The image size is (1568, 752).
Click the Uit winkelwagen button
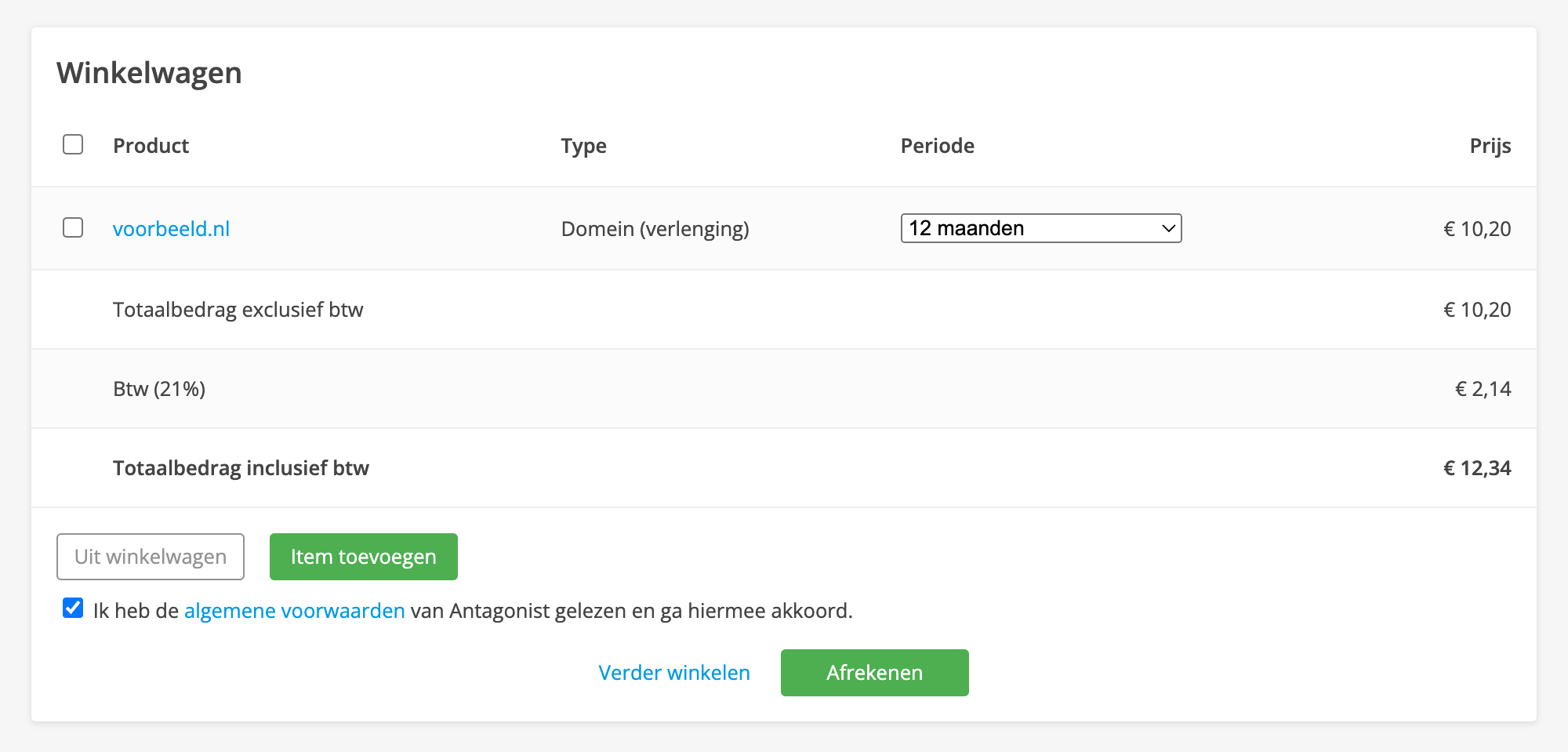point(151,557)
